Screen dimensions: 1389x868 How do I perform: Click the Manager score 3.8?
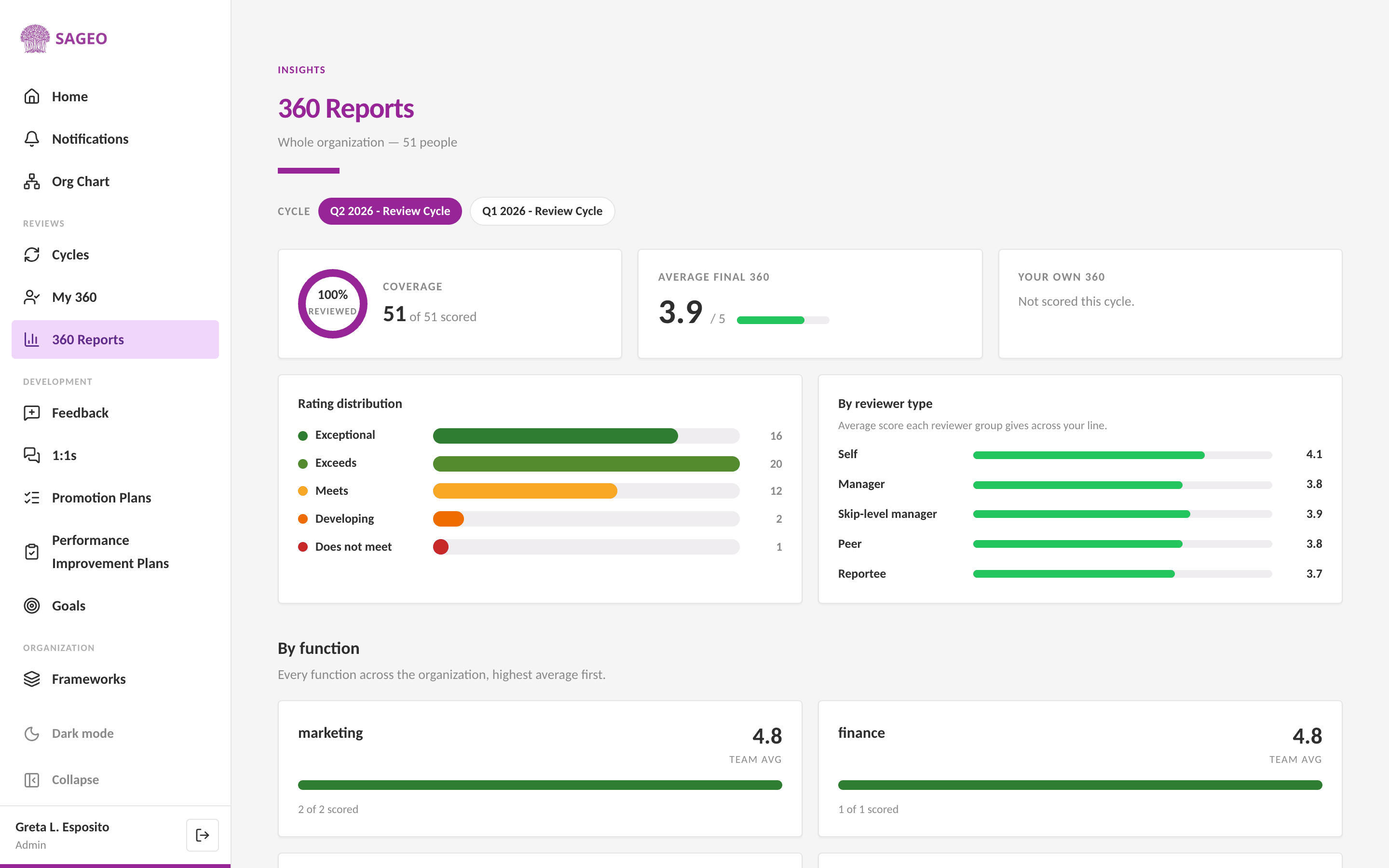(x=1314, y=484)
